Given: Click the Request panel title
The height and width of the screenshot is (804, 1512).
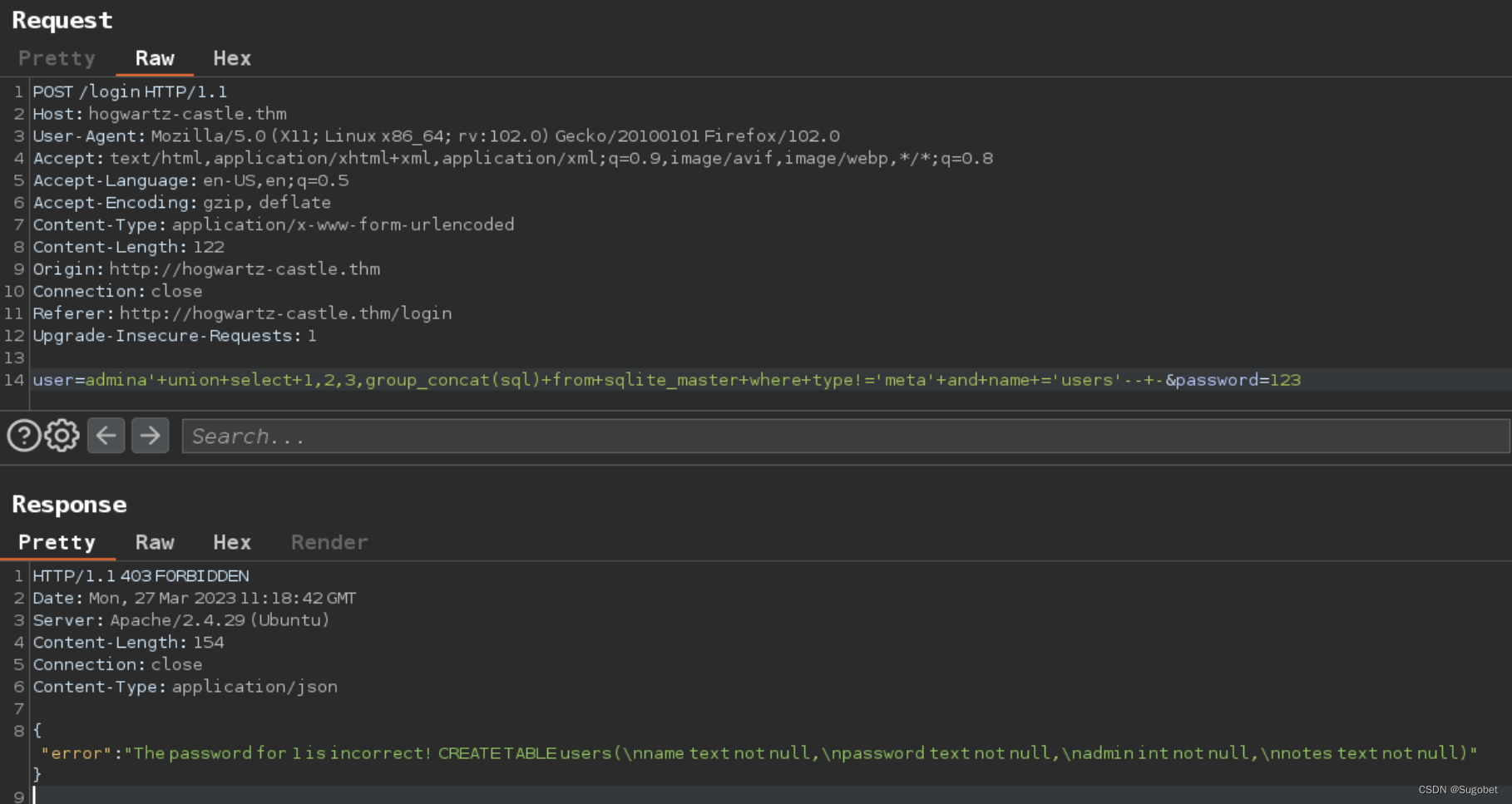Looking at the screenshot, I should coord(62,20).
